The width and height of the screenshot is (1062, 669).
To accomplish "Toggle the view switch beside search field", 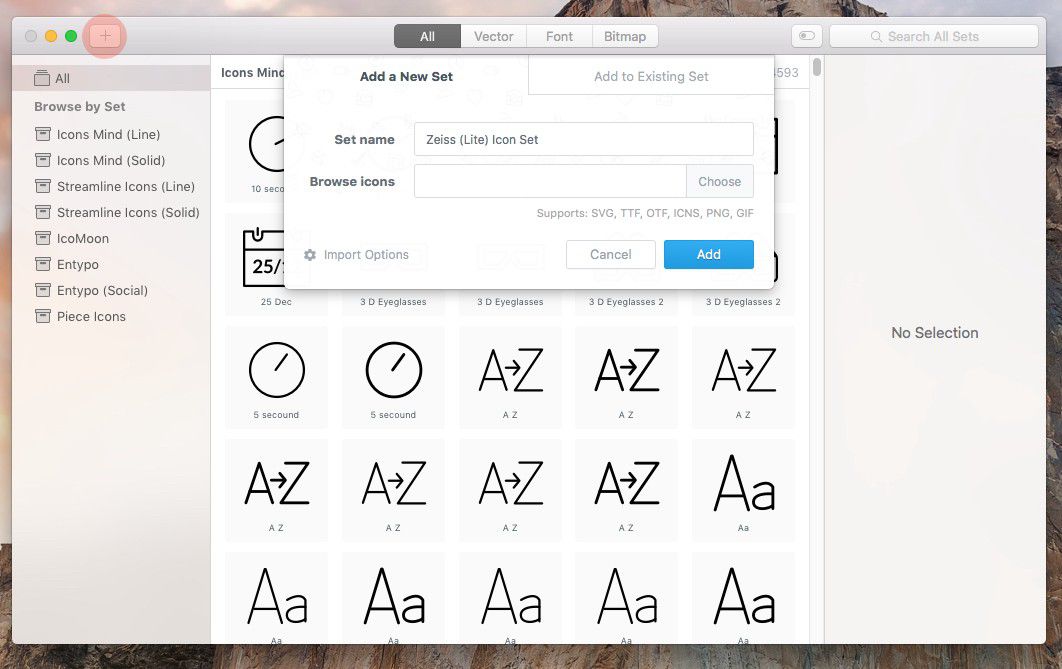I will click(806, 37).
